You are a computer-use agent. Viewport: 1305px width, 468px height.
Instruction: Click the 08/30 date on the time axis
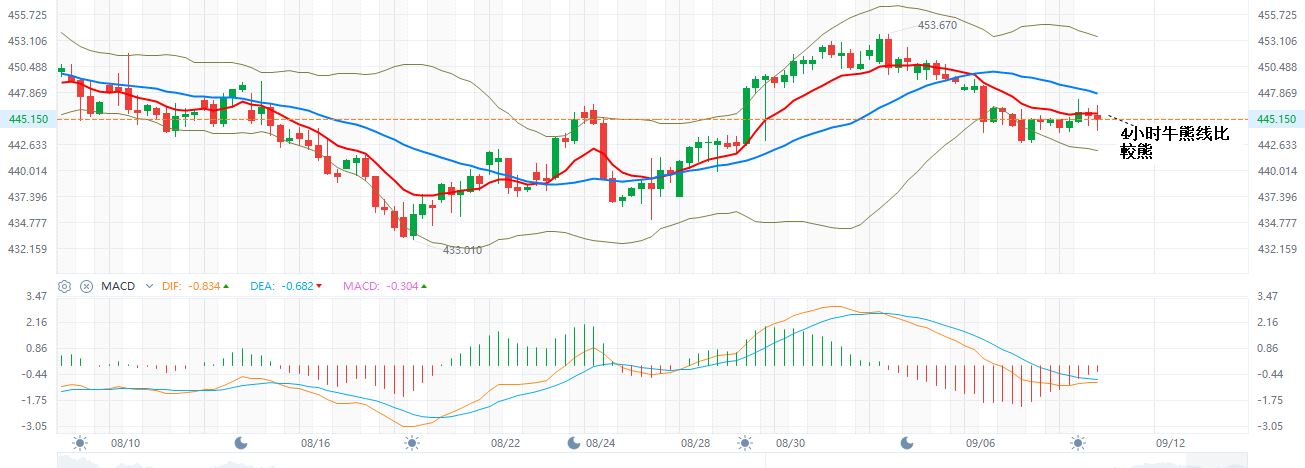pos(790,442)
